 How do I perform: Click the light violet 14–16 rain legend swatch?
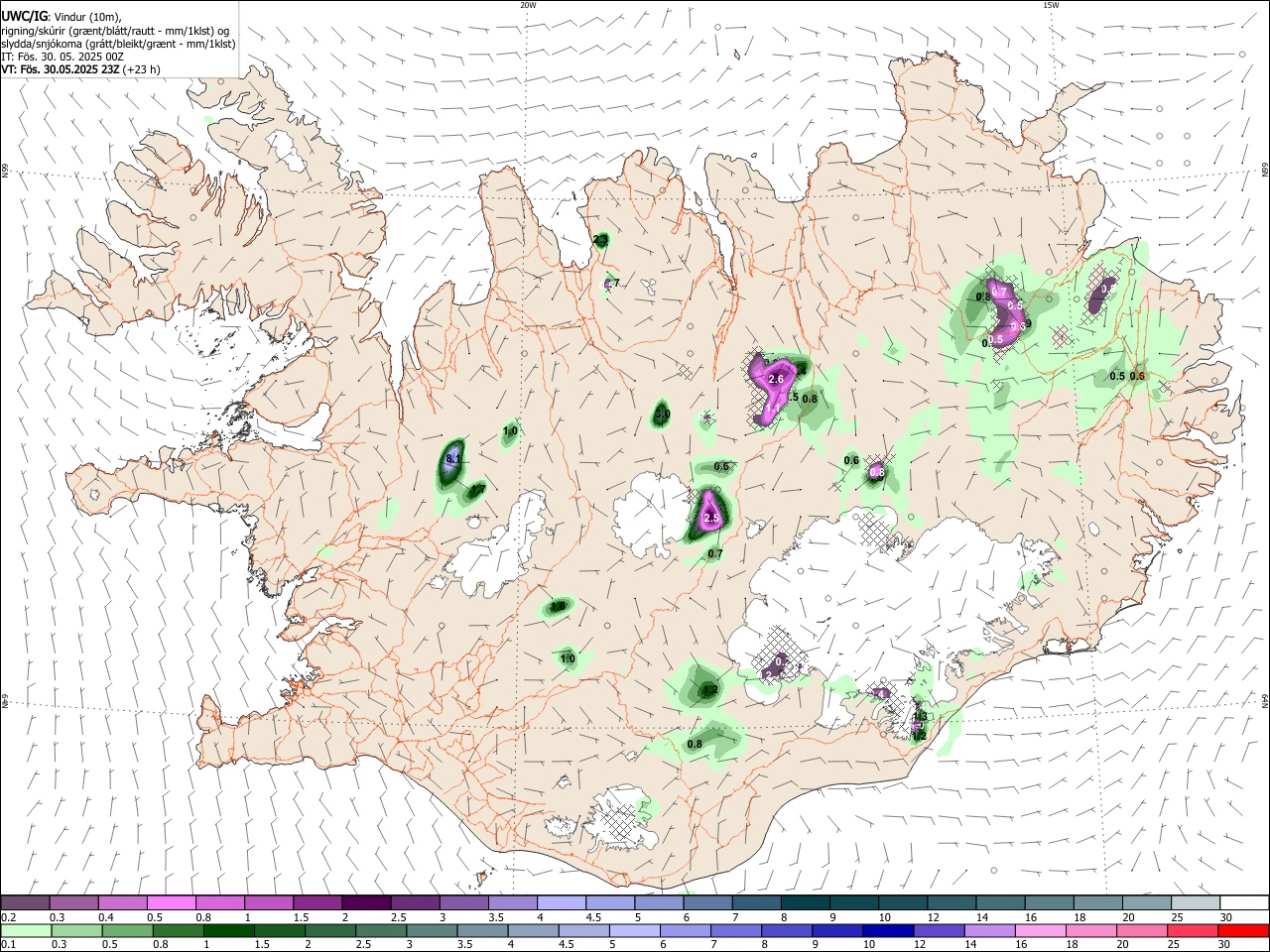tap(988, 930)
